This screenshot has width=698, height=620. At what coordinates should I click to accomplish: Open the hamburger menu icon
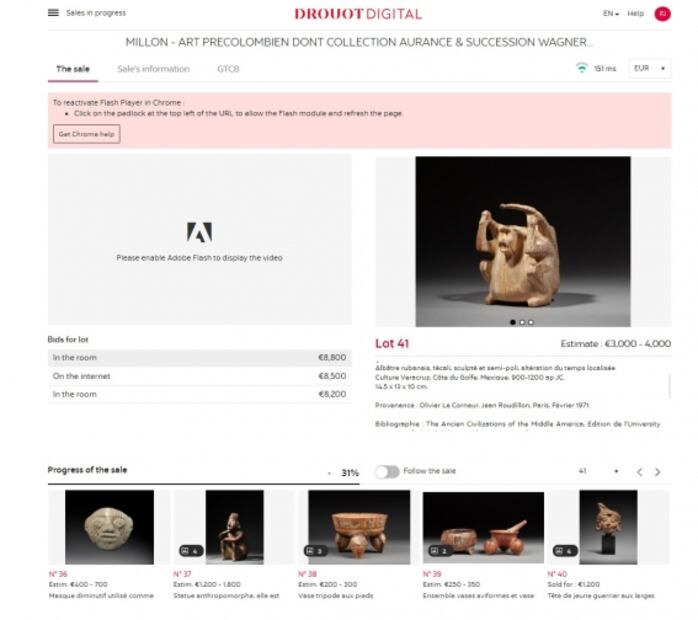53,12
